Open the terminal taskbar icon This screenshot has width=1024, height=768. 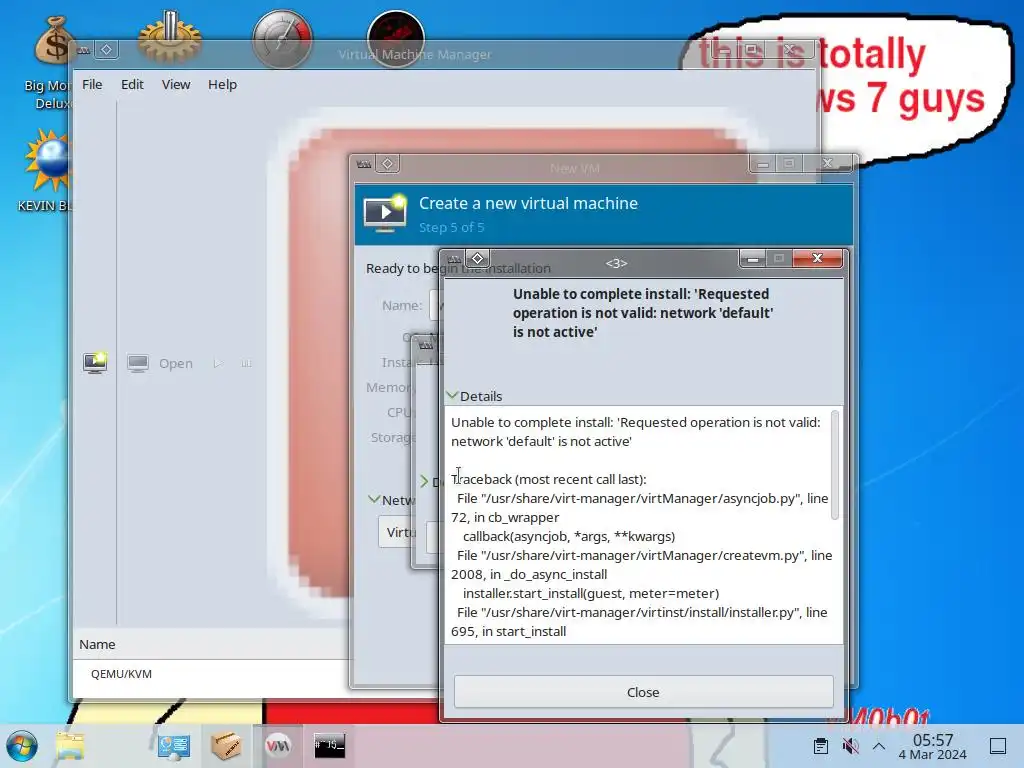329,745
